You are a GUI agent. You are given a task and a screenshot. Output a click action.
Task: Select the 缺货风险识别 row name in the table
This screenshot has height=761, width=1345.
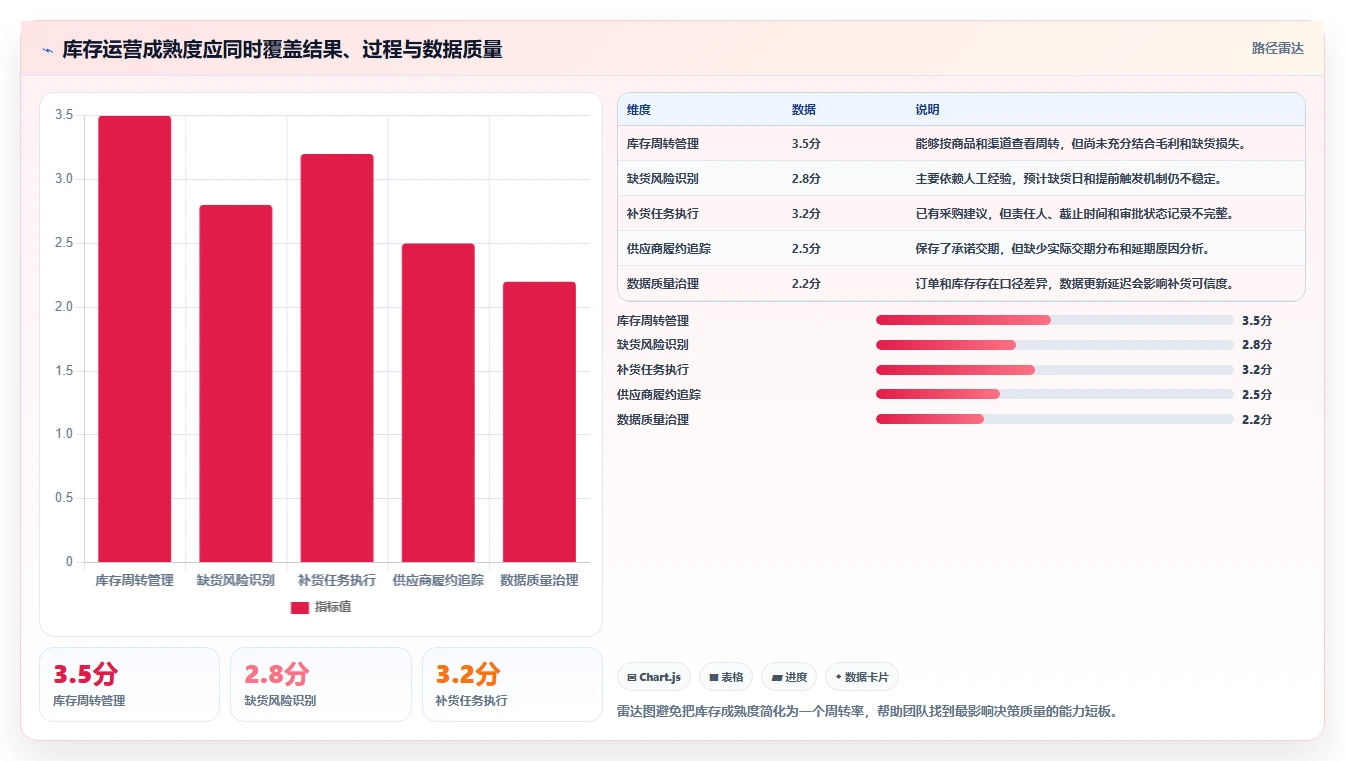663,179
